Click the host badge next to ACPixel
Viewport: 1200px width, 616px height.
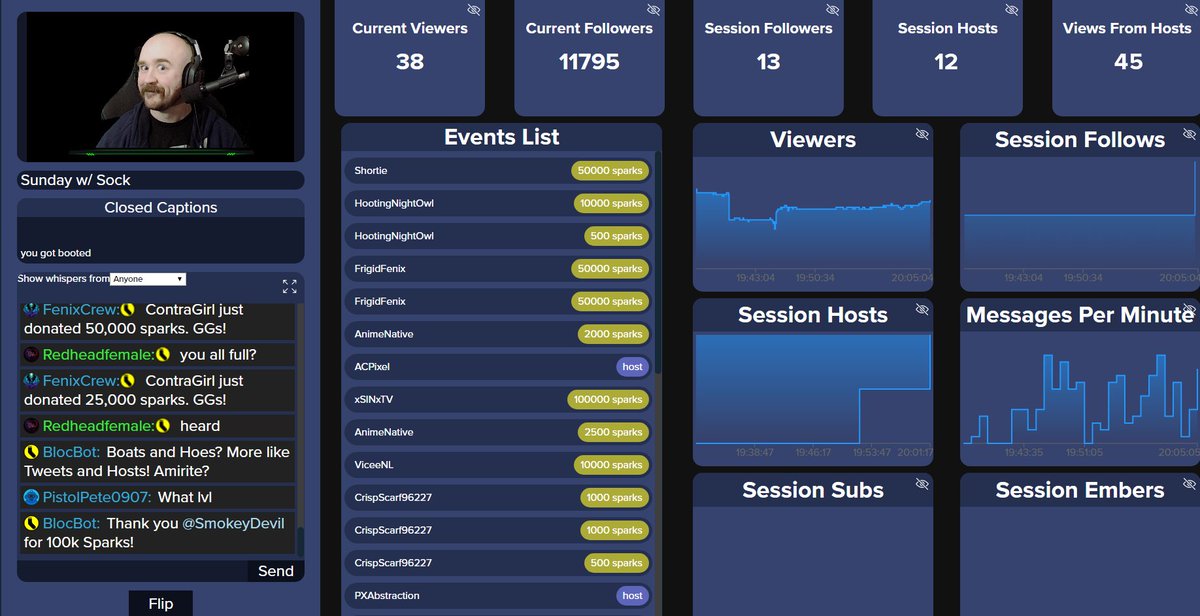(x=632, y=366)
